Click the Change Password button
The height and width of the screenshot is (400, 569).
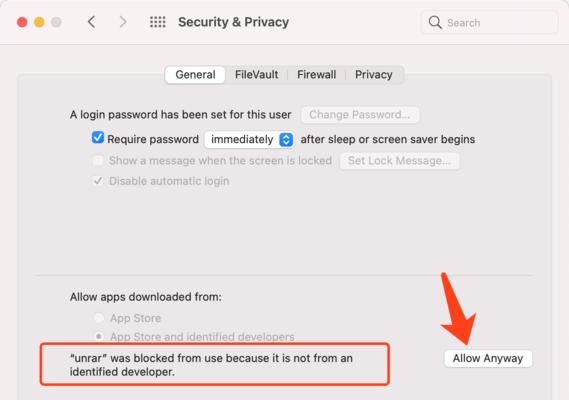click(x=360, y=115)
